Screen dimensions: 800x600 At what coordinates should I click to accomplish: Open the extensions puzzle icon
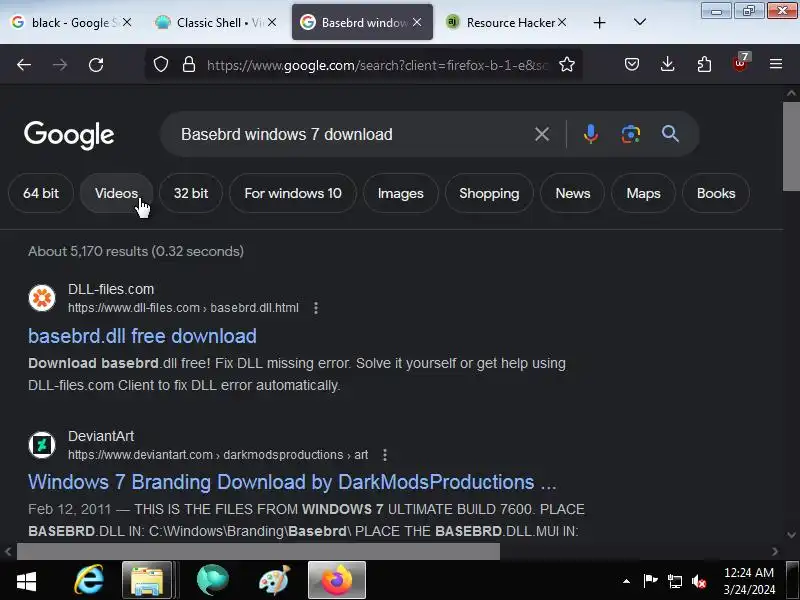(704, 64)
